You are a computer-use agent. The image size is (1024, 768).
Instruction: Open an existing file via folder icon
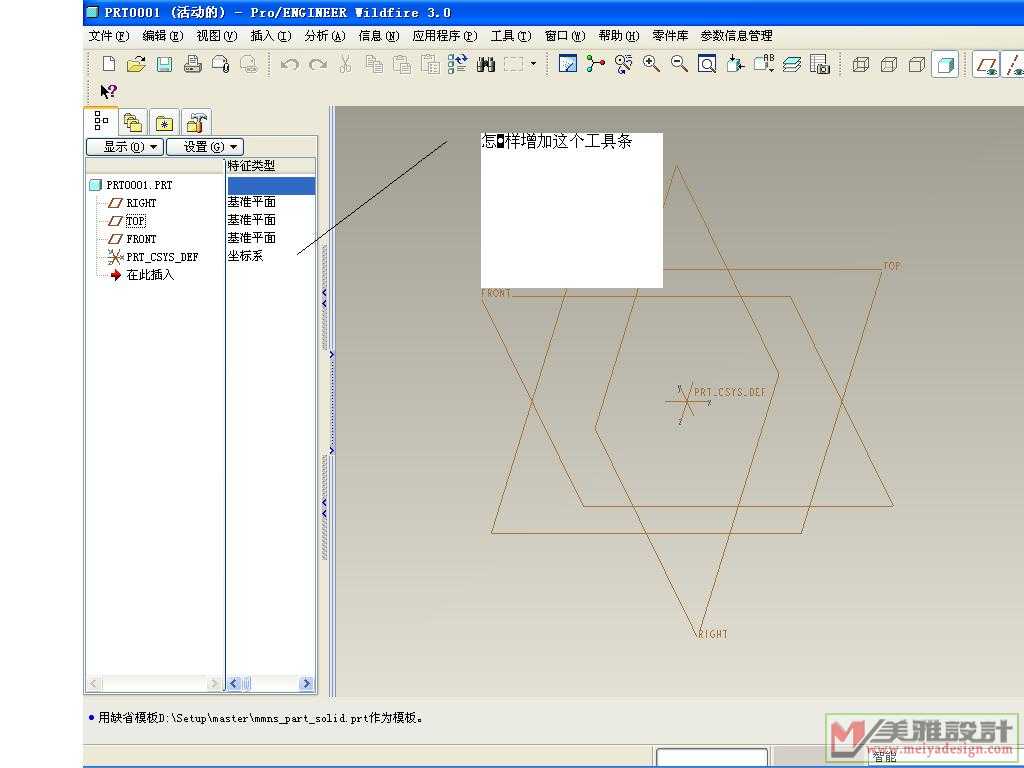coord(136,64)
